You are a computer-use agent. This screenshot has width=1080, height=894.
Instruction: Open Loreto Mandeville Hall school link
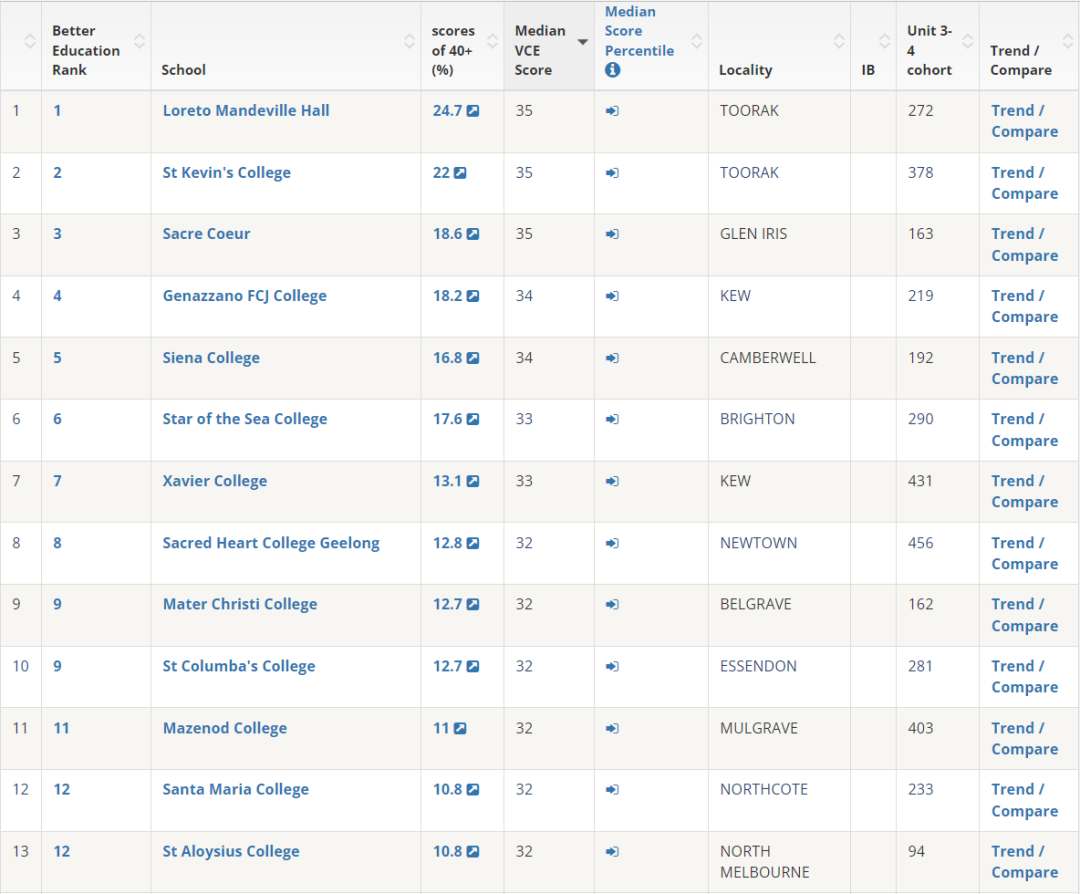(x=246, y=111)
